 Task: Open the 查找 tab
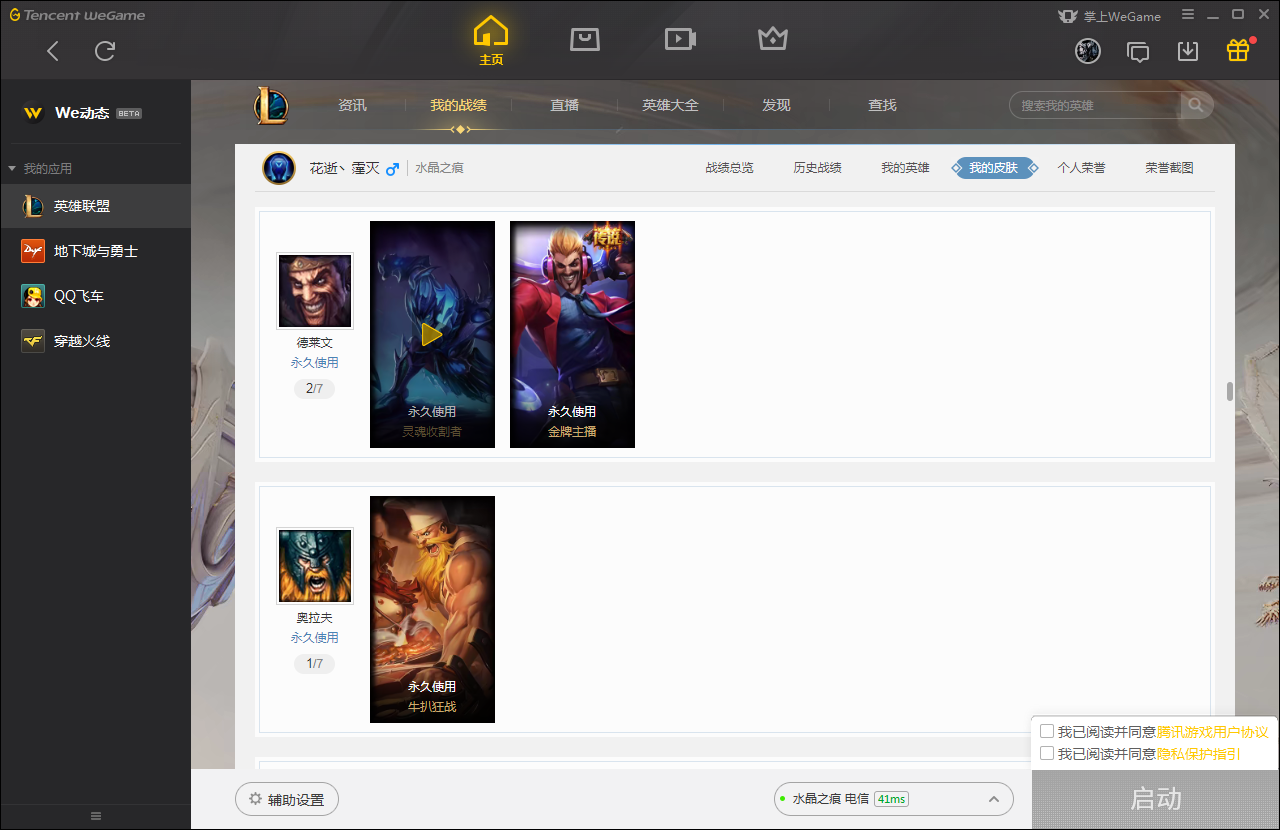[882, 105]
